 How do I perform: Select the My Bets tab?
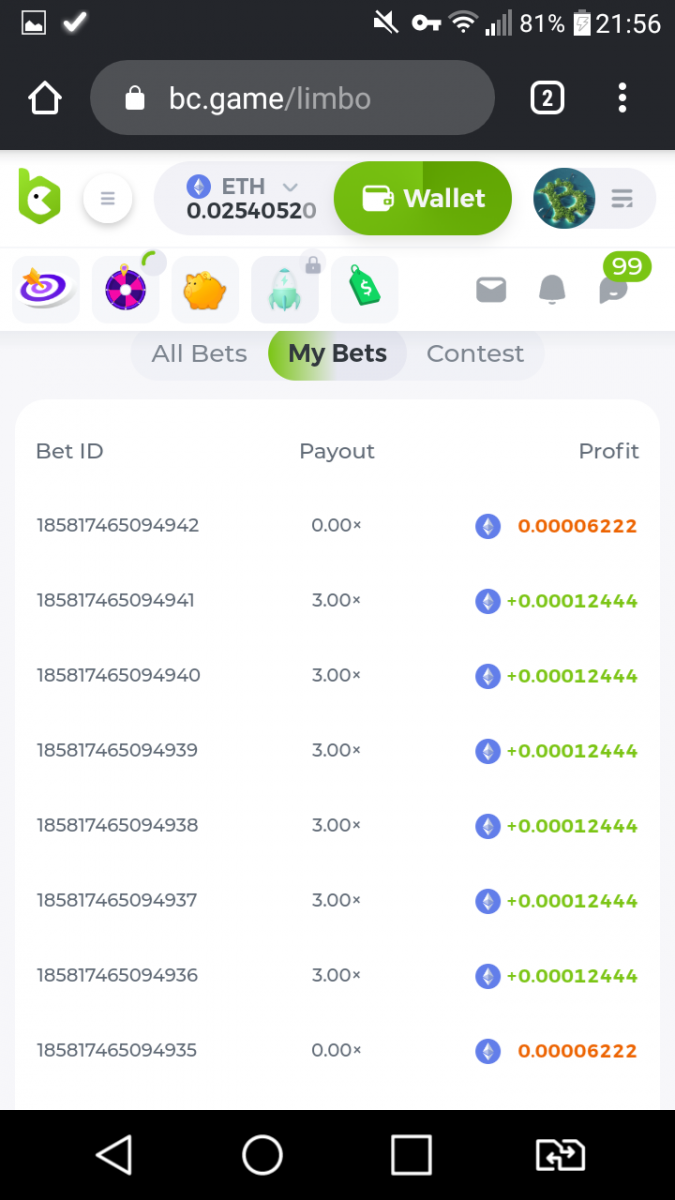[337, 354]
